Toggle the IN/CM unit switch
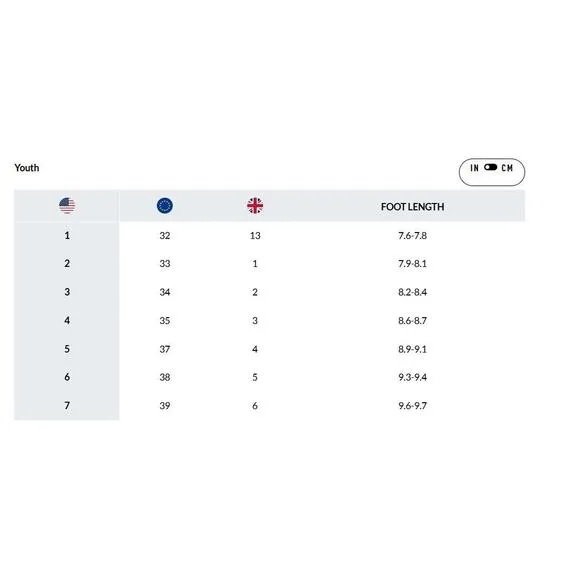Image resolution: width=580 pixels, height=580 pixels. (x=490, y=168)
